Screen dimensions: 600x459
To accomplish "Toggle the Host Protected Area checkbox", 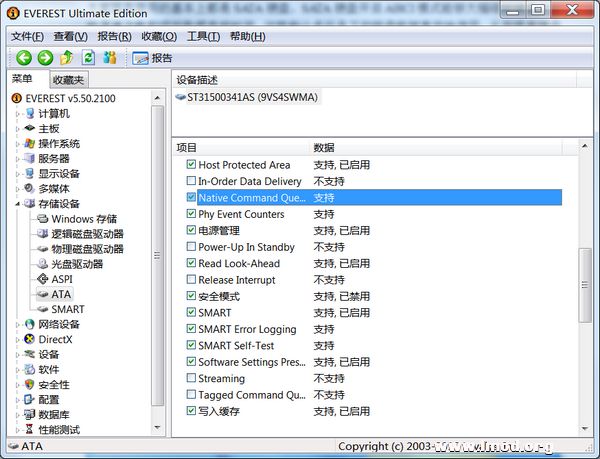I will (191, 164).
